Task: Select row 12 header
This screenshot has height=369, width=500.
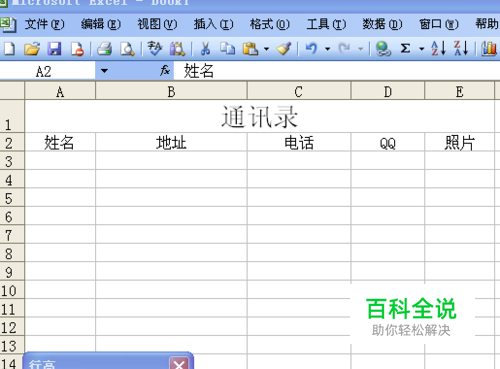Action: pyautogui.click(x=12, y=327)
